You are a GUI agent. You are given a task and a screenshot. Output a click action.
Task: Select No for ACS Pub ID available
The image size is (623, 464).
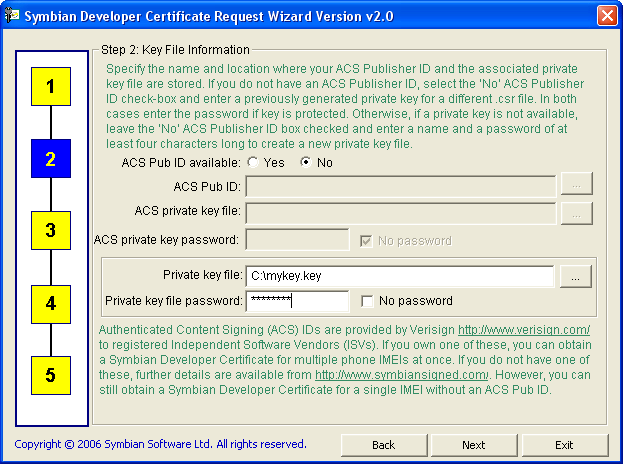(x=306, y=162)
